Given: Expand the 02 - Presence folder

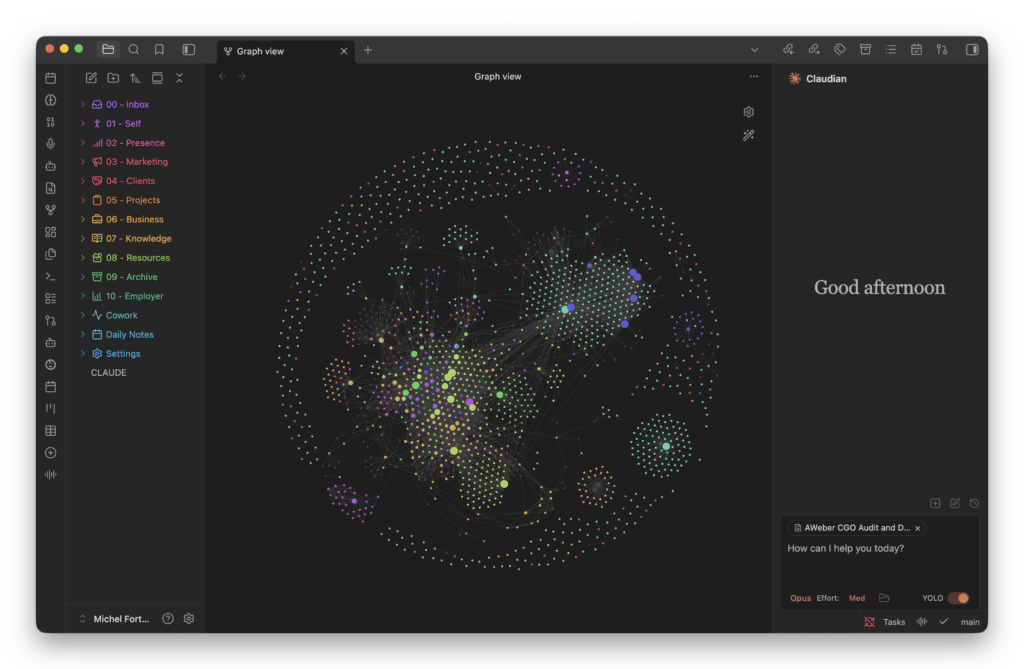Looking at the screenshot, I should click(82, 142).
